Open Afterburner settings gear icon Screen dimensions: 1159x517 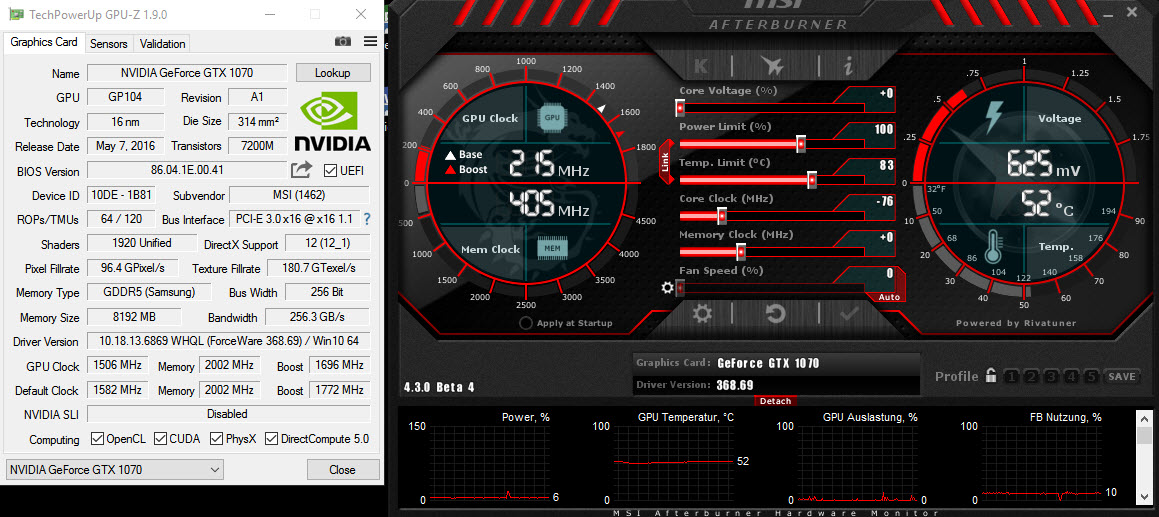pyautogui.click(x=701, y=314)
